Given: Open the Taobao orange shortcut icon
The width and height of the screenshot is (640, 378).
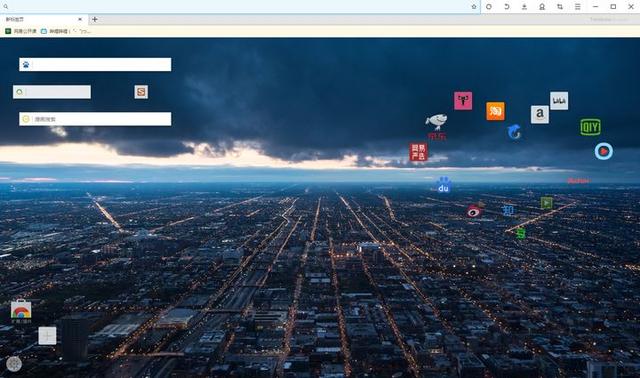Looking at the screenshot, I should click(x=495, y=111).
